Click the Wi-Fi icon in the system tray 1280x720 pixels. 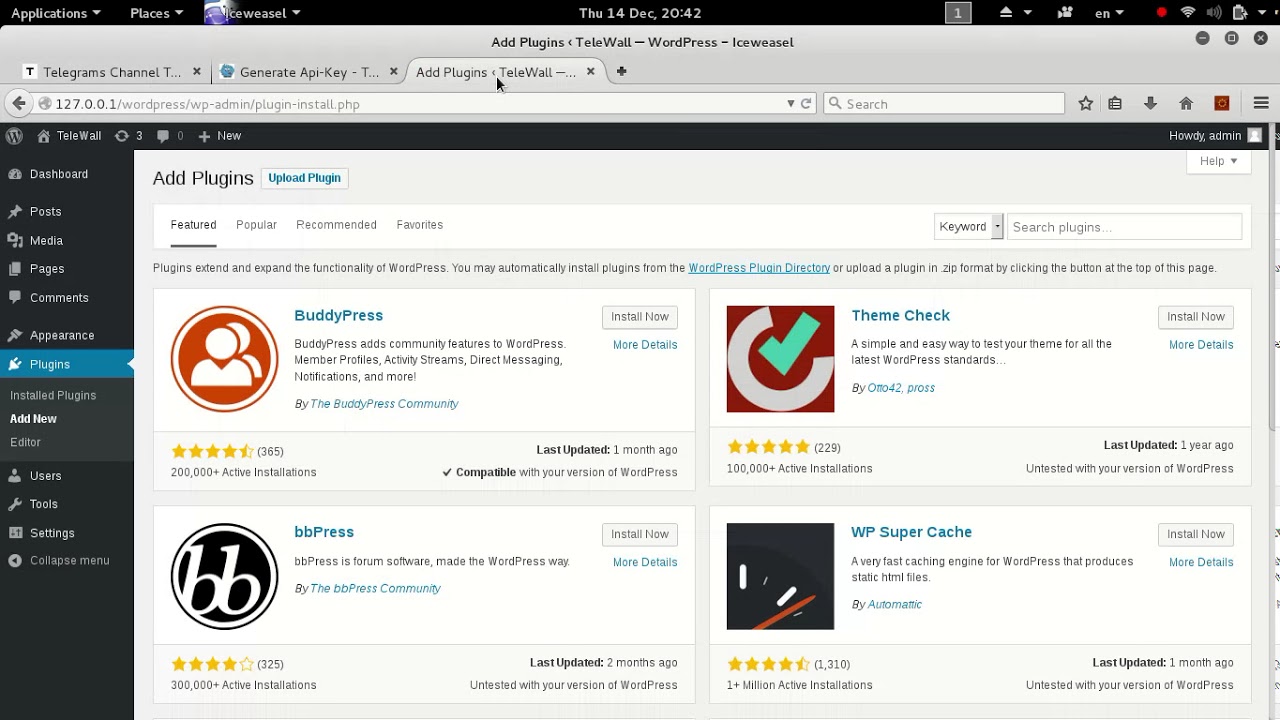[1188, 13]
